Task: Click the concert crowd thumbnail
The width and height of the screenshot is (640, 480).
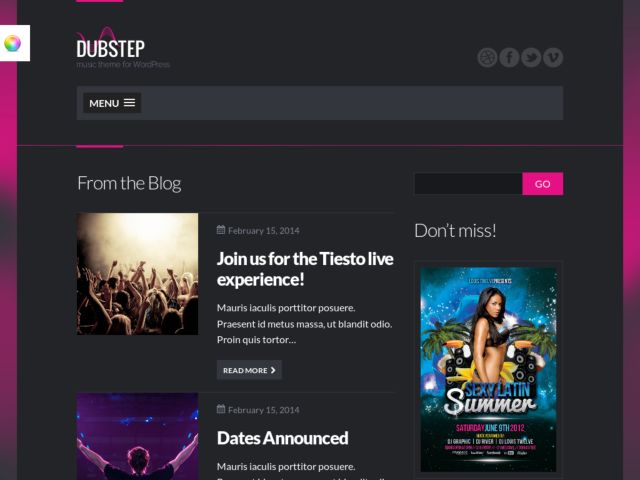Action: (138, 274)
